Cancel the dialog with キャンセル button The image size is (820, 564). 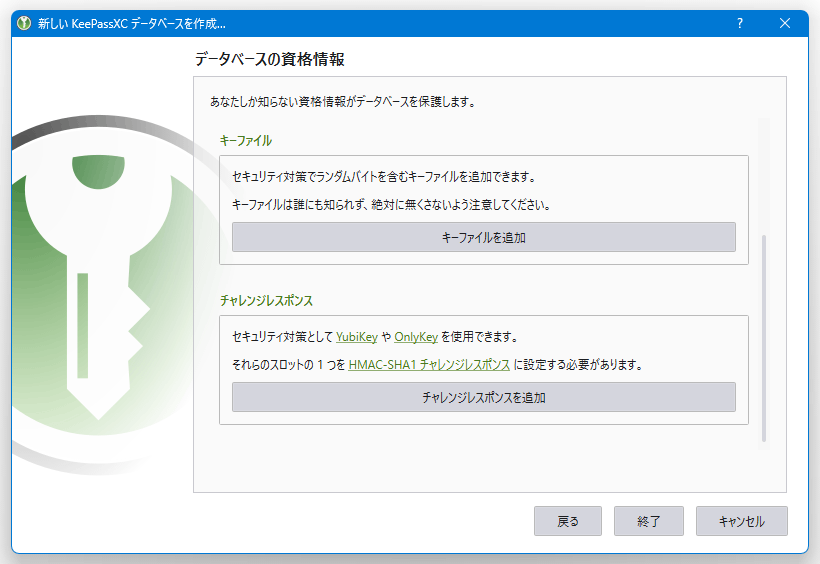point(742,521)
